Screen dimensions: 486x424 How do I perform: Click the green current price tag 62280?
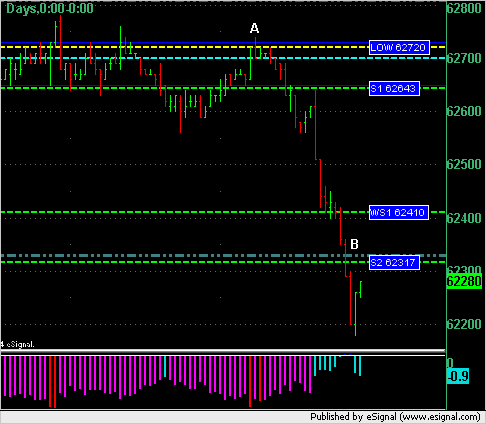tap(464, 281)
